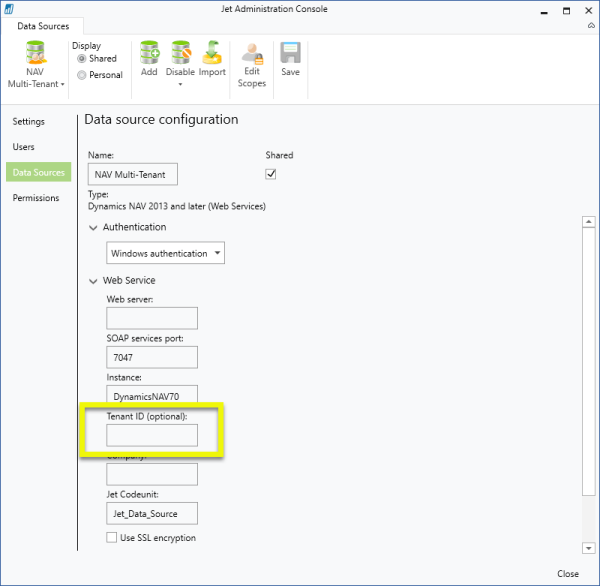Toggle the Shared checkbox
The width and height of the screenshot is (600, 586).
270,174
